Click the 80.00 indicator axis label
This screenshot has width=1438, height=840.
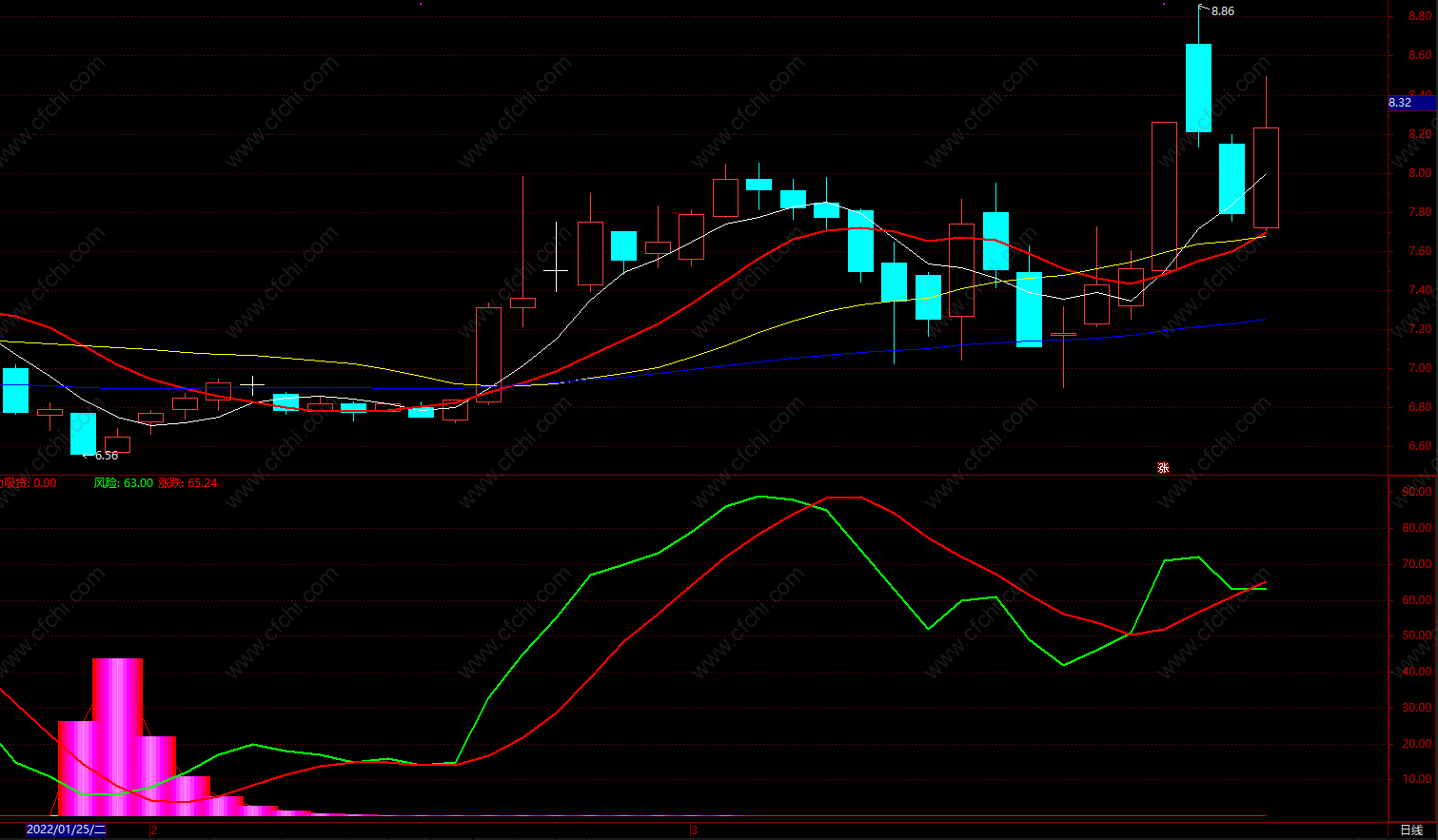click(x=1417, y=528)
